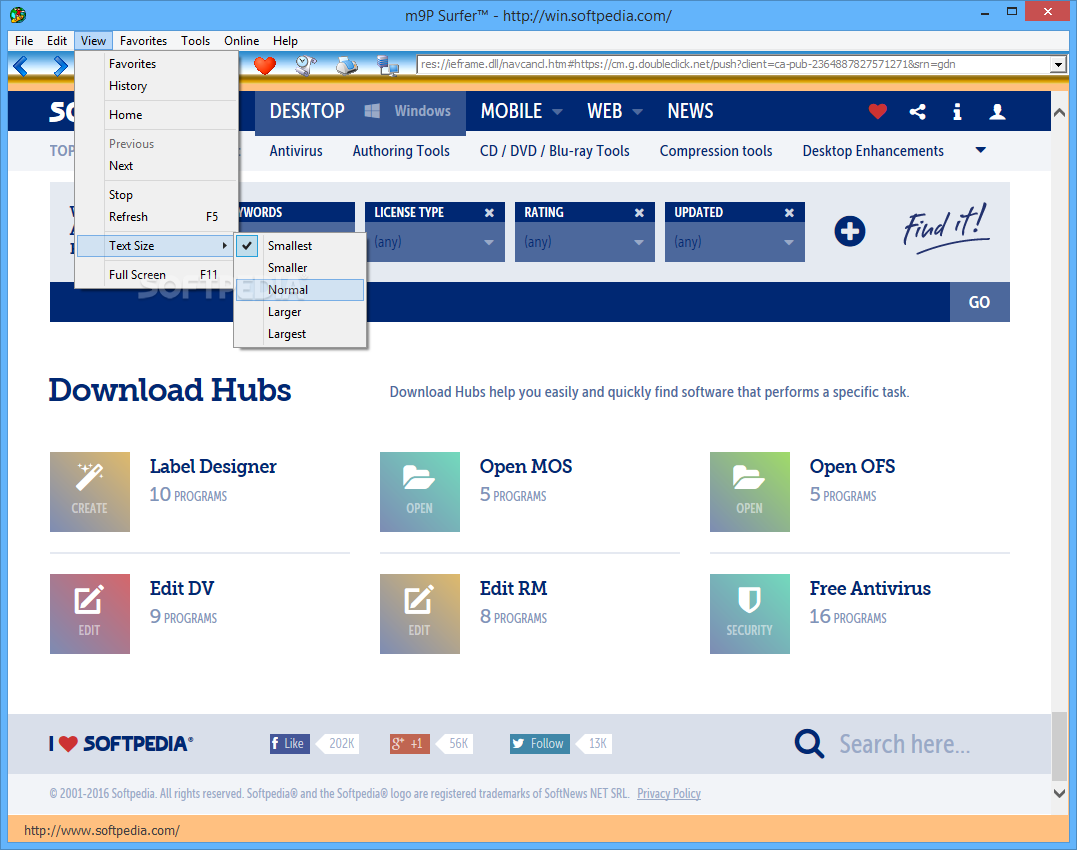This screenshot has height=850, width=1077.
Task: Click the blue Forward arrow toolbar icon
Action: pos(60,66)
